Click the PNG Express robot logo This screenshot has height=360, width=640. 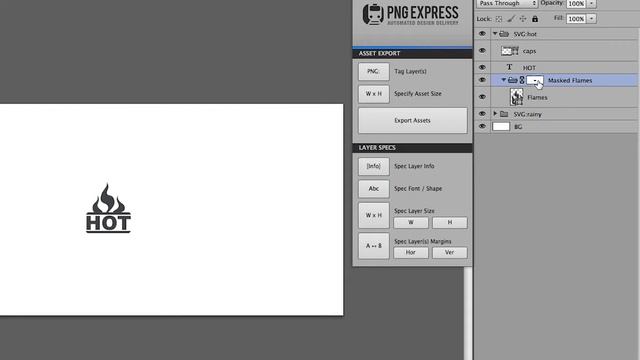(x=373, y=14)
